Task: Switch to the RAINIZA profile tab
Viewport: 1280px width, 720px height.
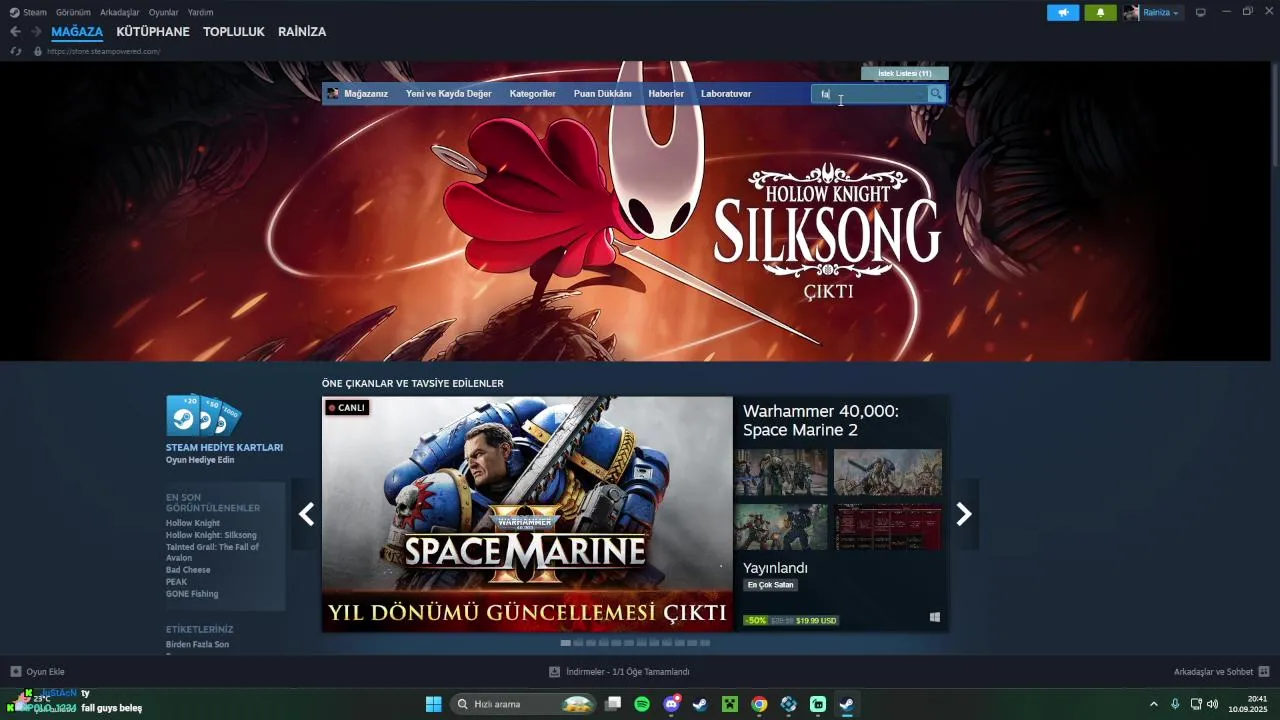Action: (302, 32)
